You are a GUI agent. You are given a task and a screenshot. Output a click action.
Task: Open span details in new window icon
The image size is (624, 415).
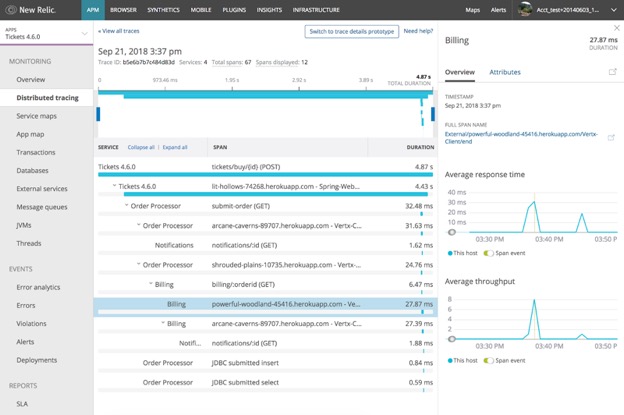tap(612, 72)
